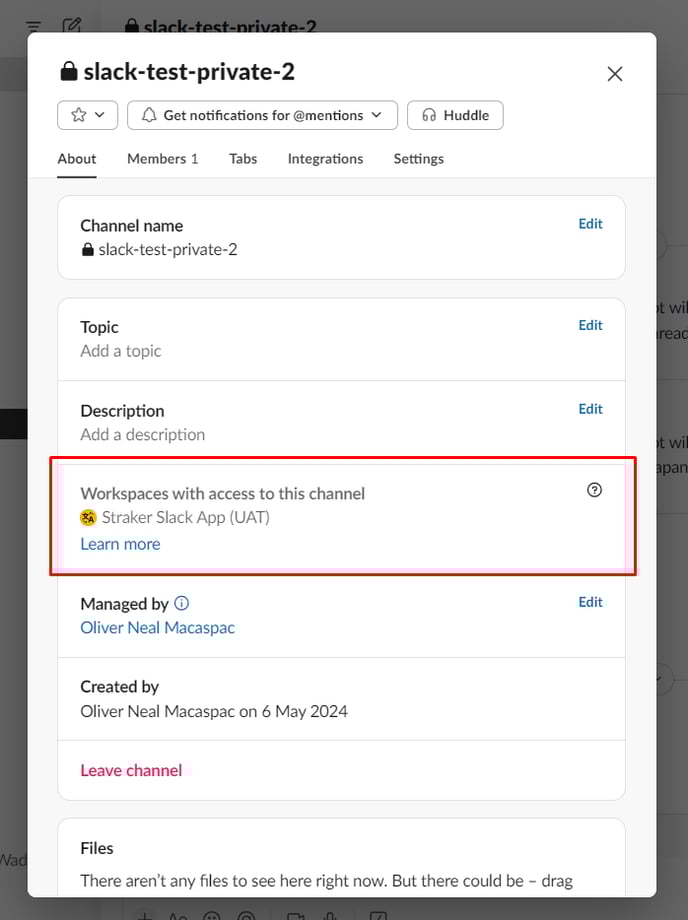The height and width of the screenshot is (920, 688).
Task: Edit the channel topic
Action: tap(590, 325)
